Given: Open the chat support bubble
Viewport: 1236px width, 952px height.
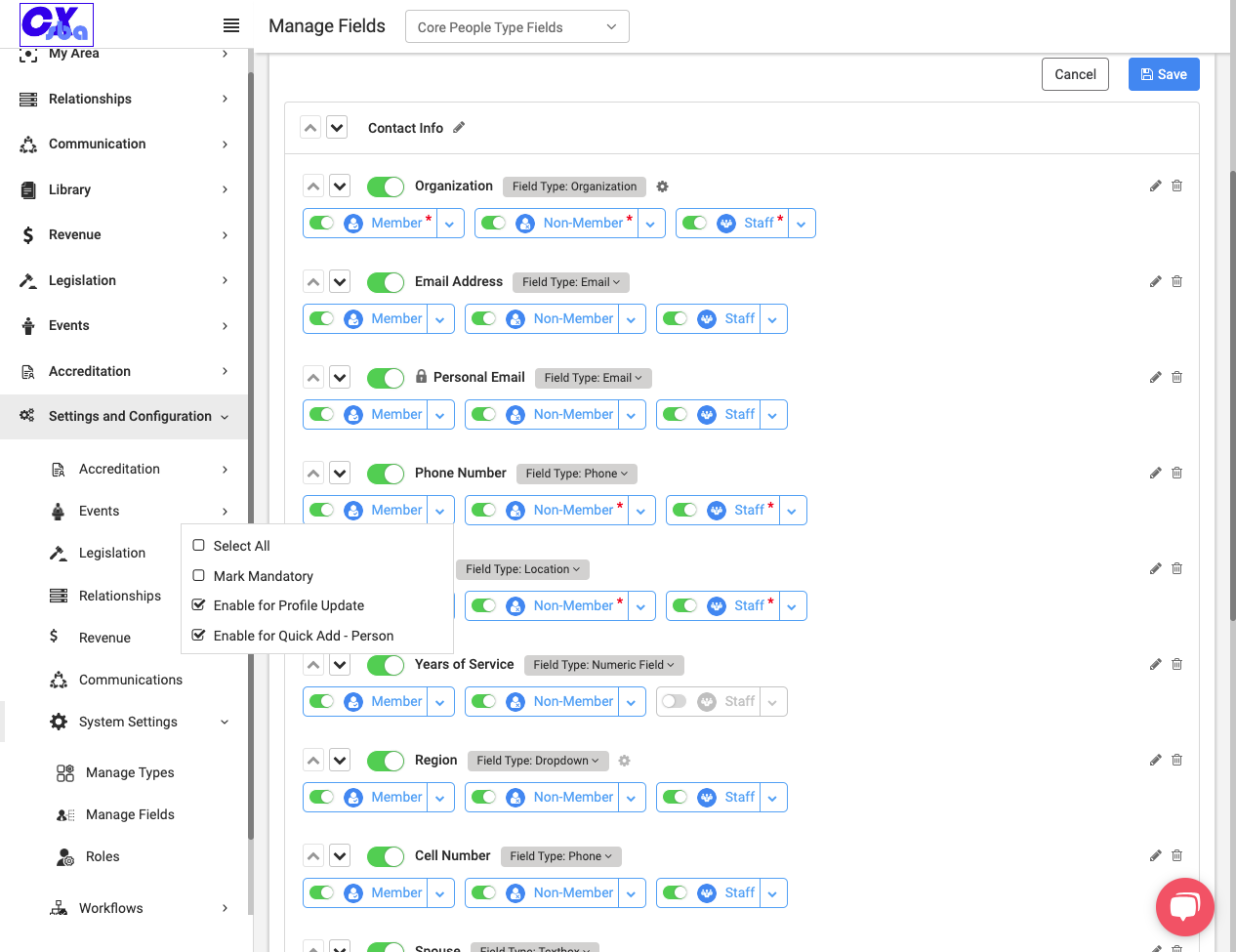Looking at the screenshot, I should [1184, 907].
